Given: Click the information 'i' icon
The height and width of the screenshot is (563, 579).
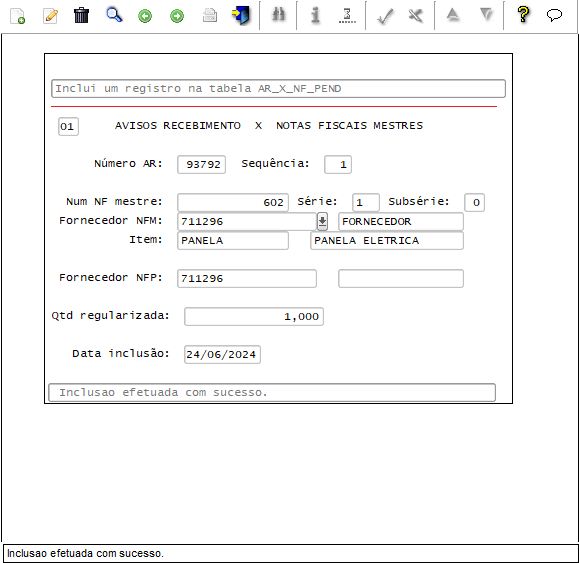Looking at the screenshot, I should (315, 16).
